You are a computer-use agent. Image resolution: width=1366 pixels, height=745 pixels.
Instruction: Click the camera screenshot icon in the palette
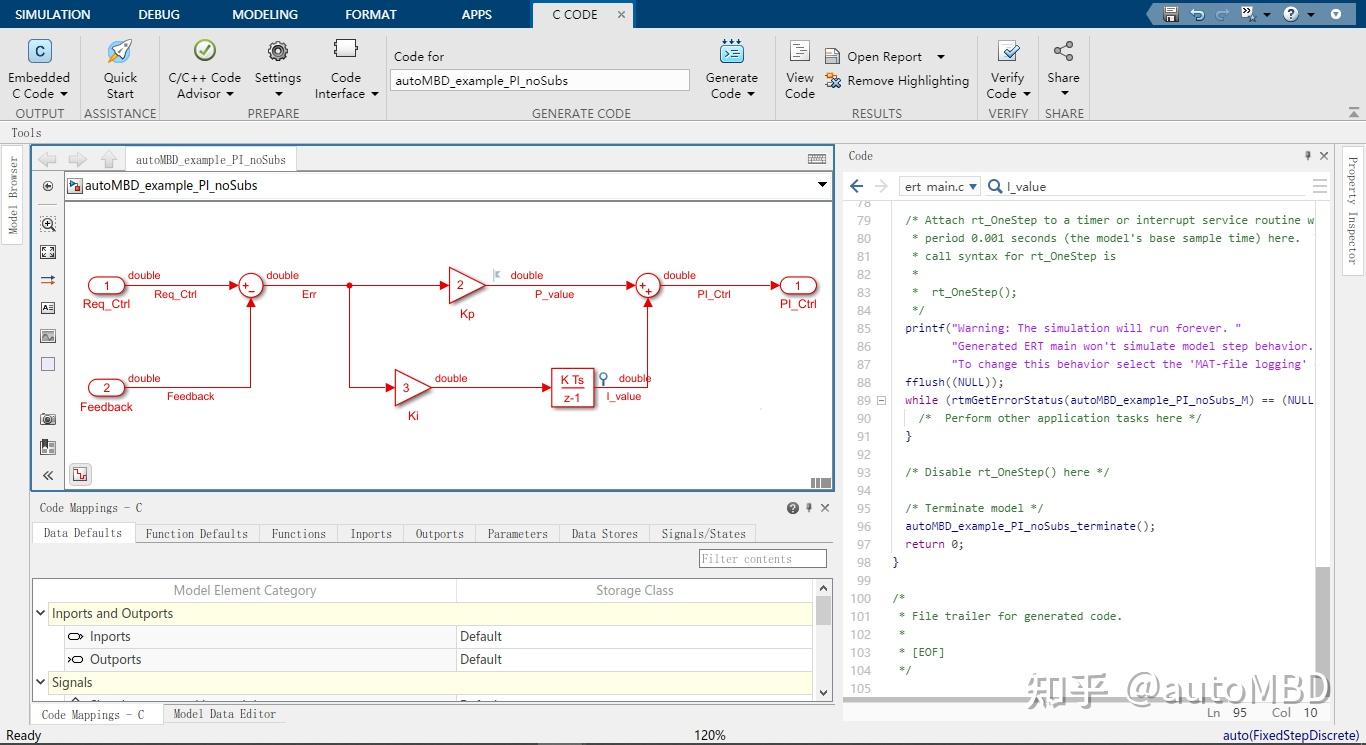tap(48, 419)
